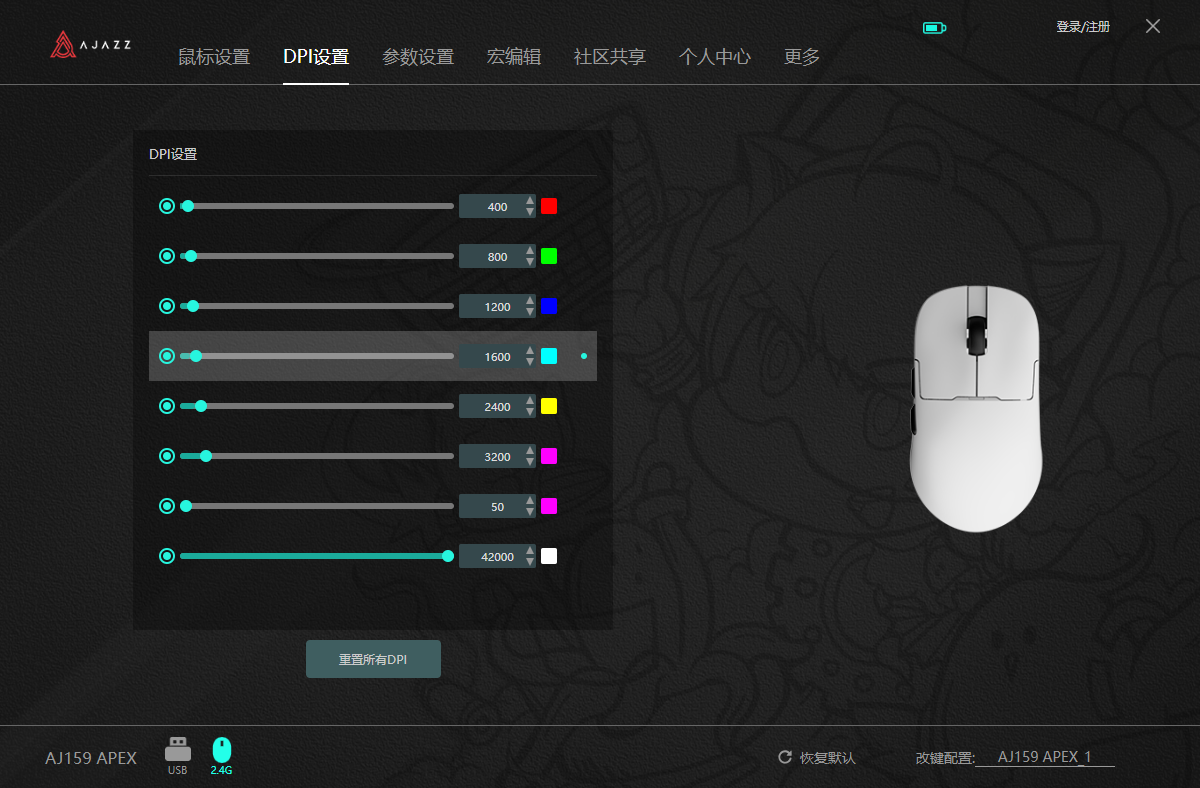
Task: Toggle the 42000 DPI stage radio
Action: pyautogui.click(x=167, y=556)
